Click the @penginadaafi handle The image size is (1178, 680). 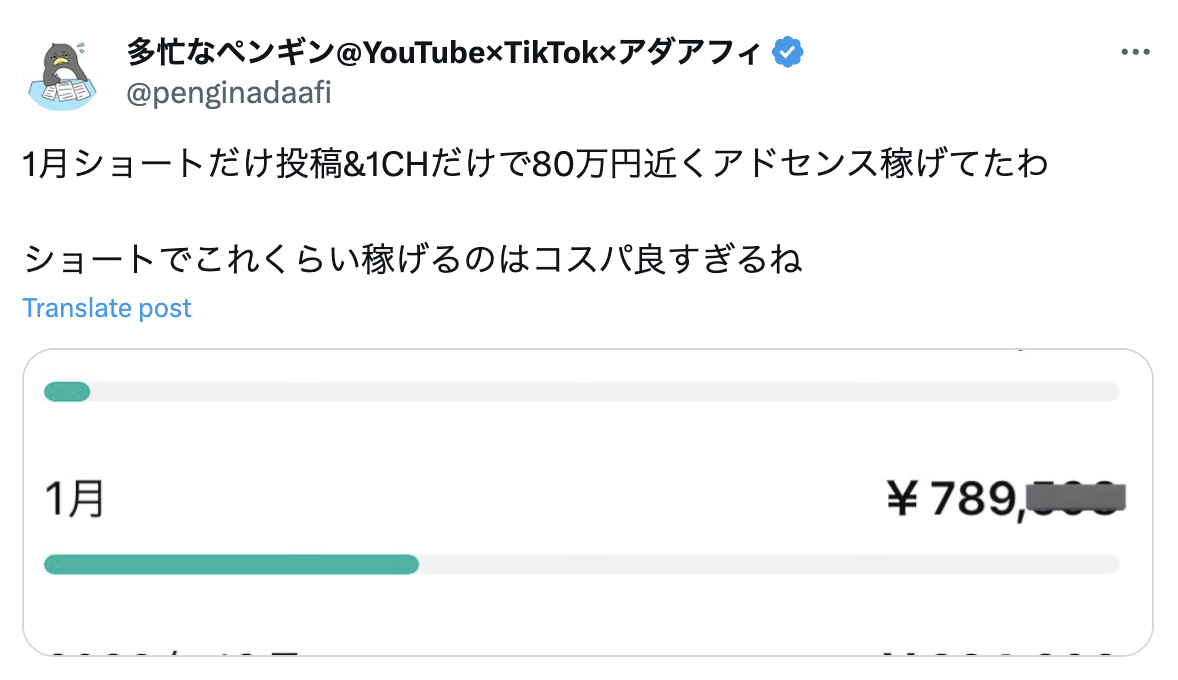tap(228, 94)
